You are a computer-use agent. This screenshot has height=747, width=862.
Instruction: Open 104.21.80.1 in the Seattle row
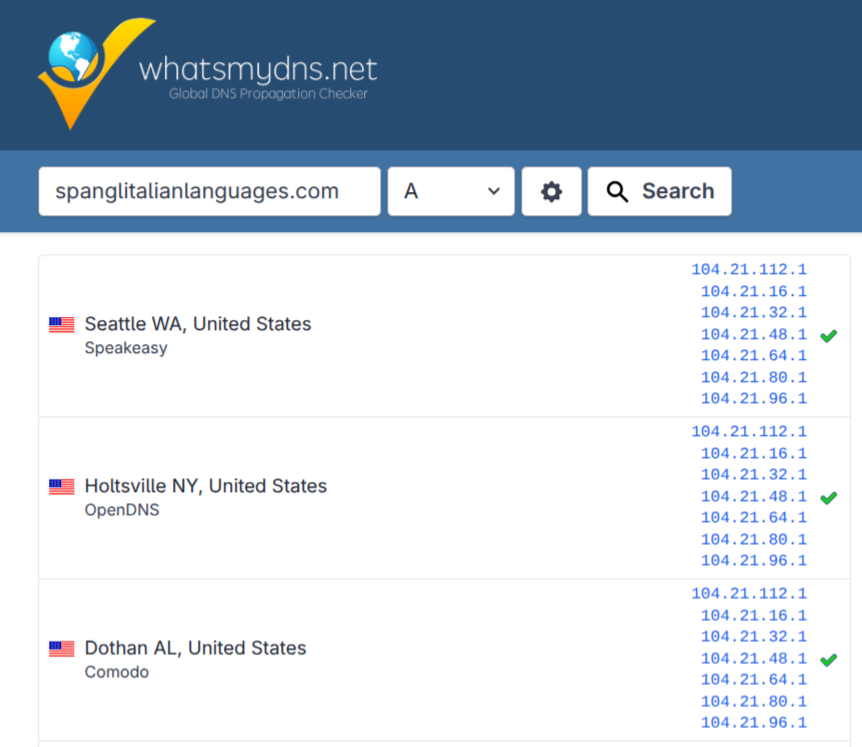[754, 377]
